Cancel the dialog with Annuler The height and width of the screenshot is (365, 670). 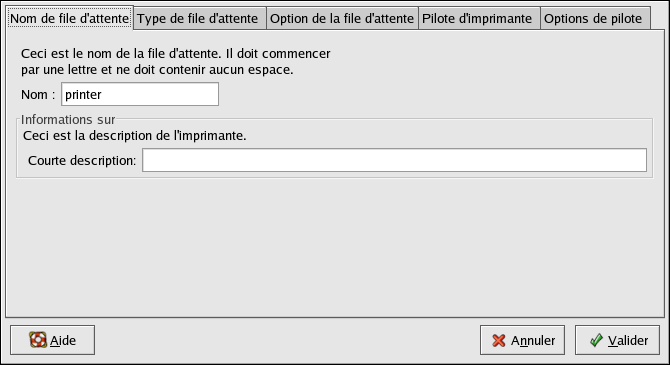tap(522, 340)
